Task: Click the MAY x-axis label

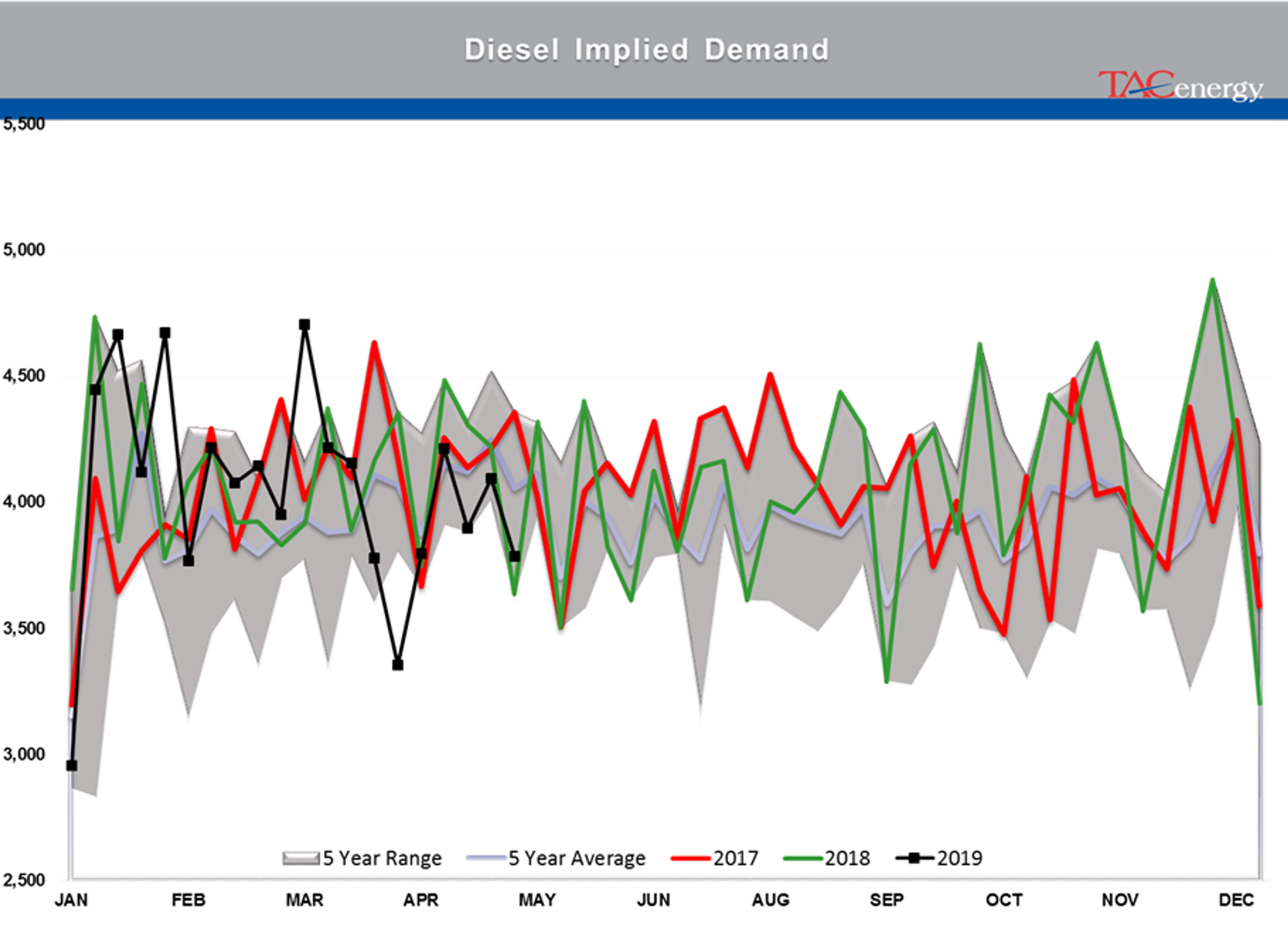Action: click(x=537, y=900)
